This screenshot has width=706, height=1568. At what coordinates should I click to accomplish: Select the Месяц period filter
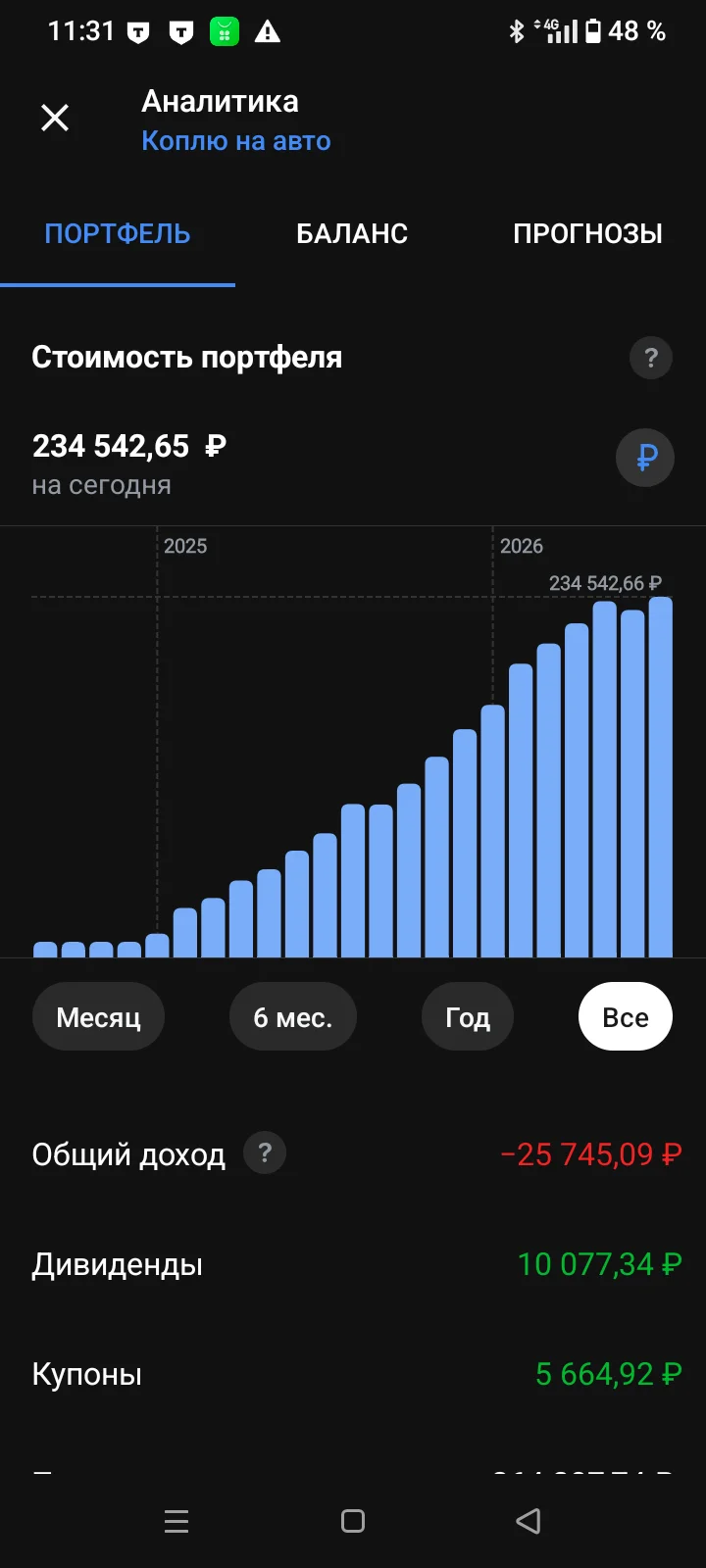pyautogui.click(x=98, y=1017)
